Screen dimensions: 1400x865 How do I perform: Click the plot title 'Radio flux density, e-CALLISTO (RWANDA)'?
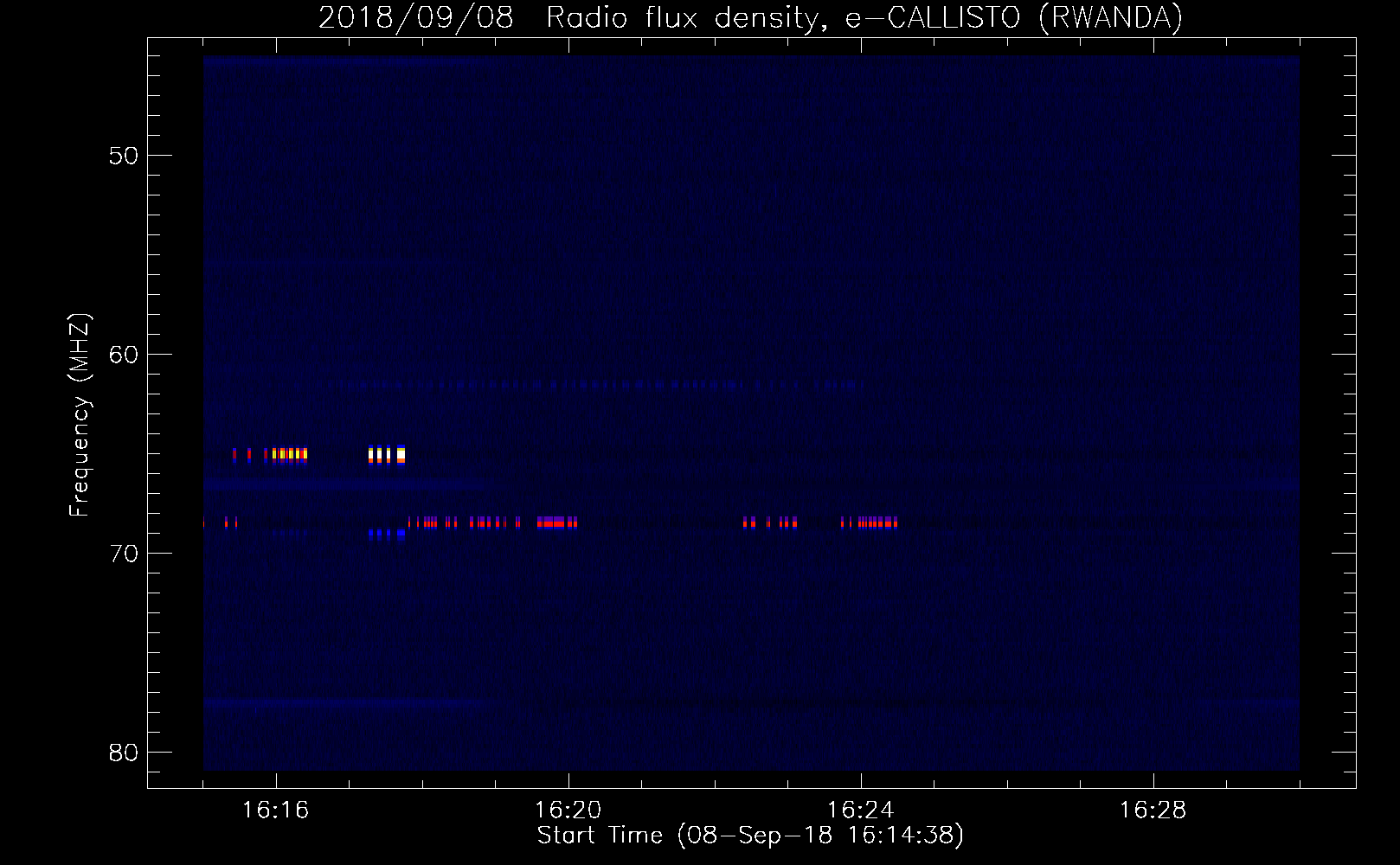[864, 17]
